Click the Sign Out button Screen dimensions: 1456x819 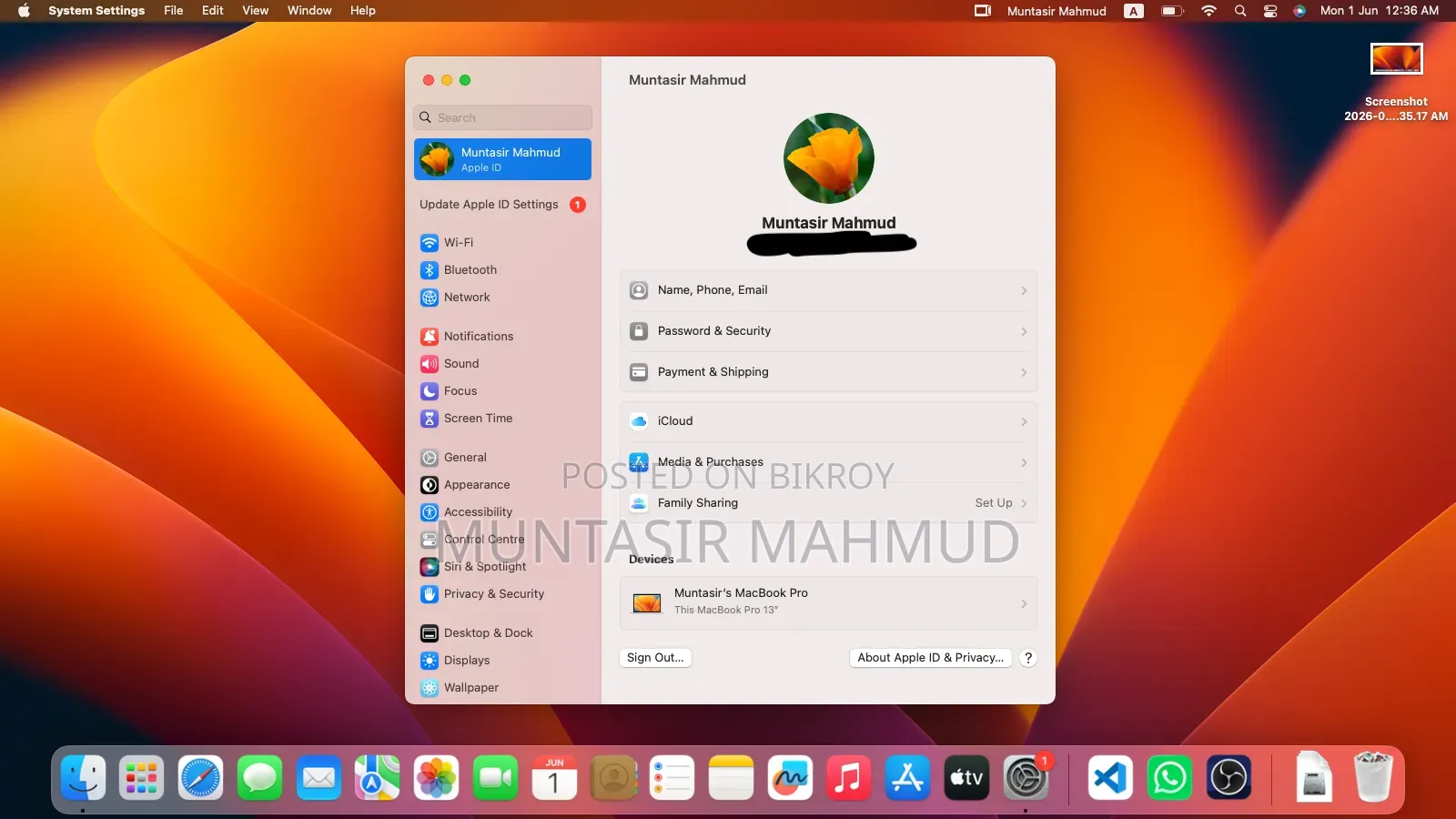655,658
